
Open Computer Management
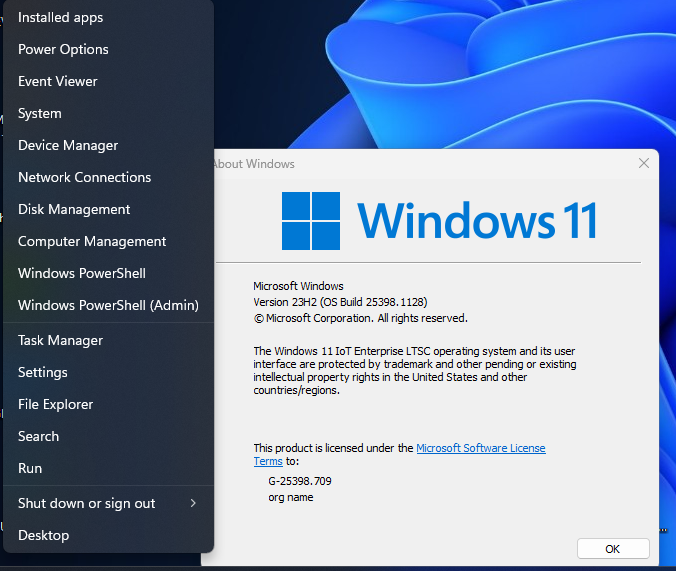coord(108,241)
